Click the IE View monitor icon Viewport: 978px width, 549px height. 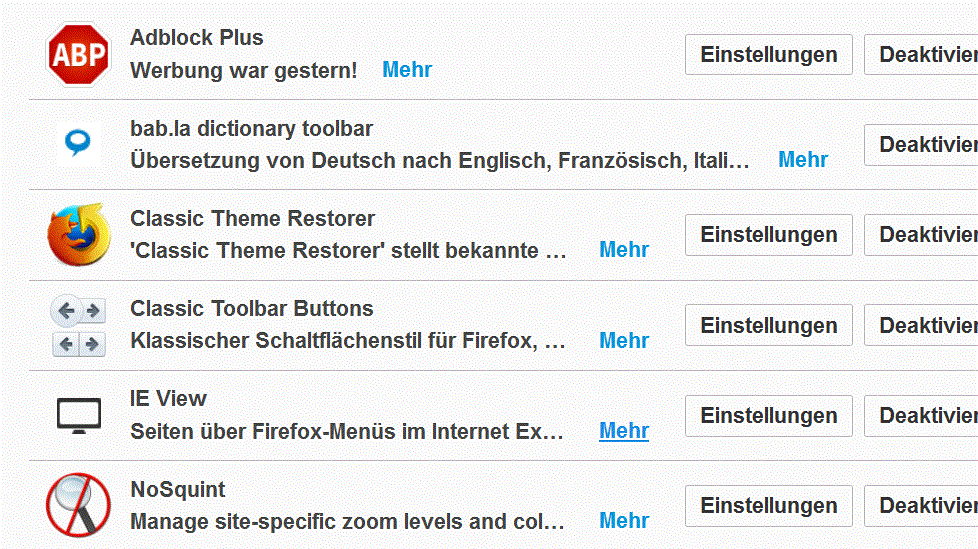[x=78, y=415]
